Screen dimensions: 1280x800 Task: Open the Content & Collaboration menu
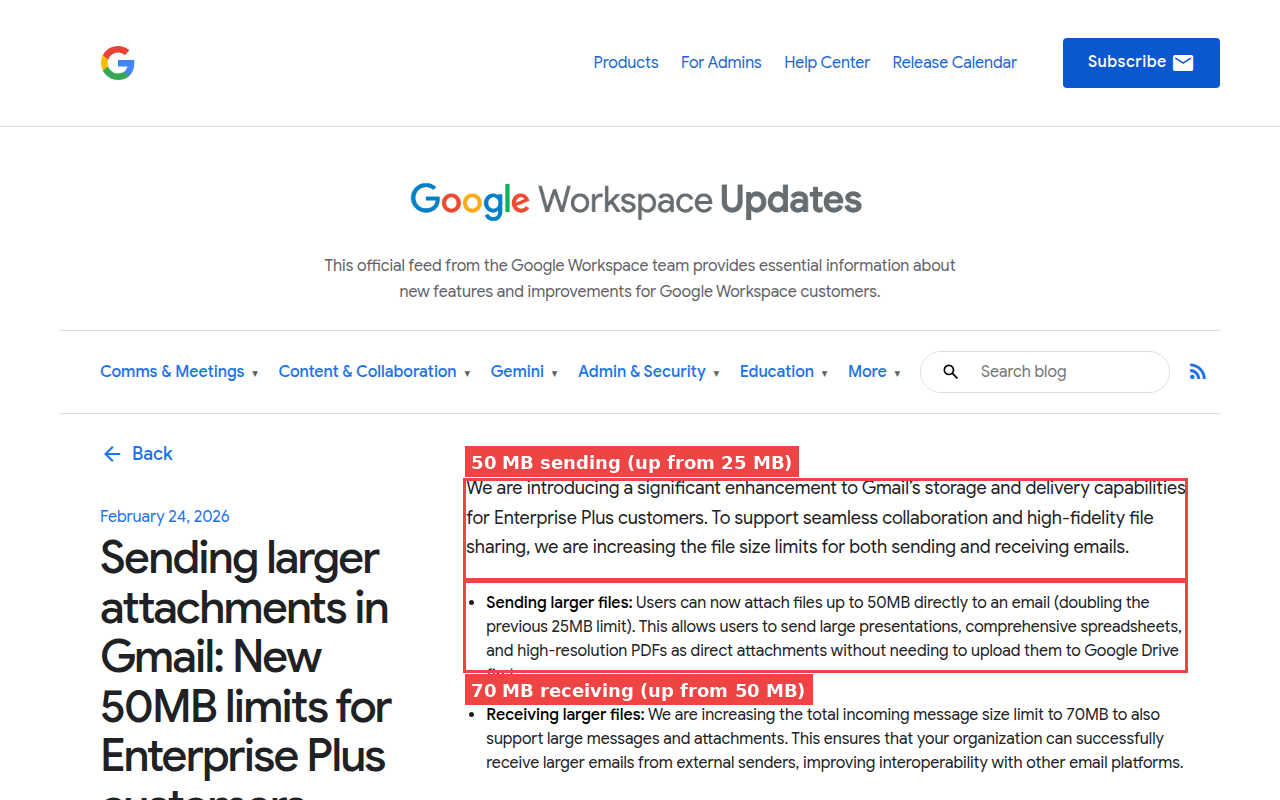pos(367,371)
